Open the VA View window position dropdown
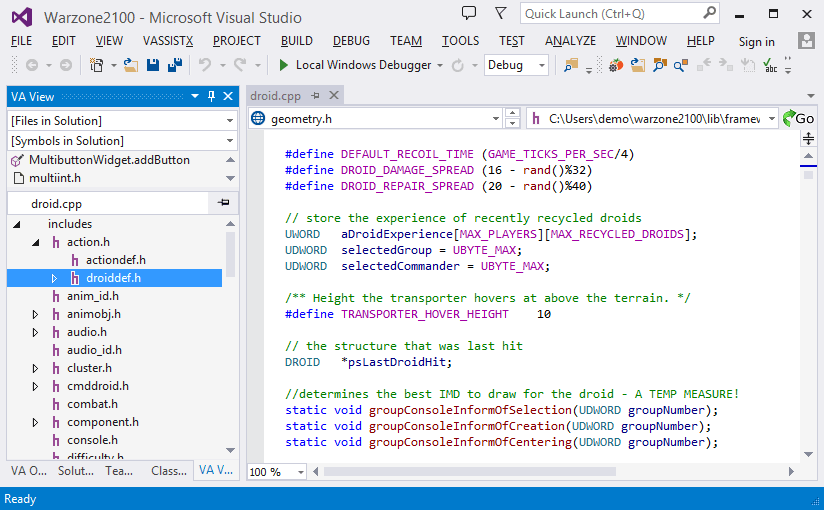This screenshot has height=510, width=824. 195,96
